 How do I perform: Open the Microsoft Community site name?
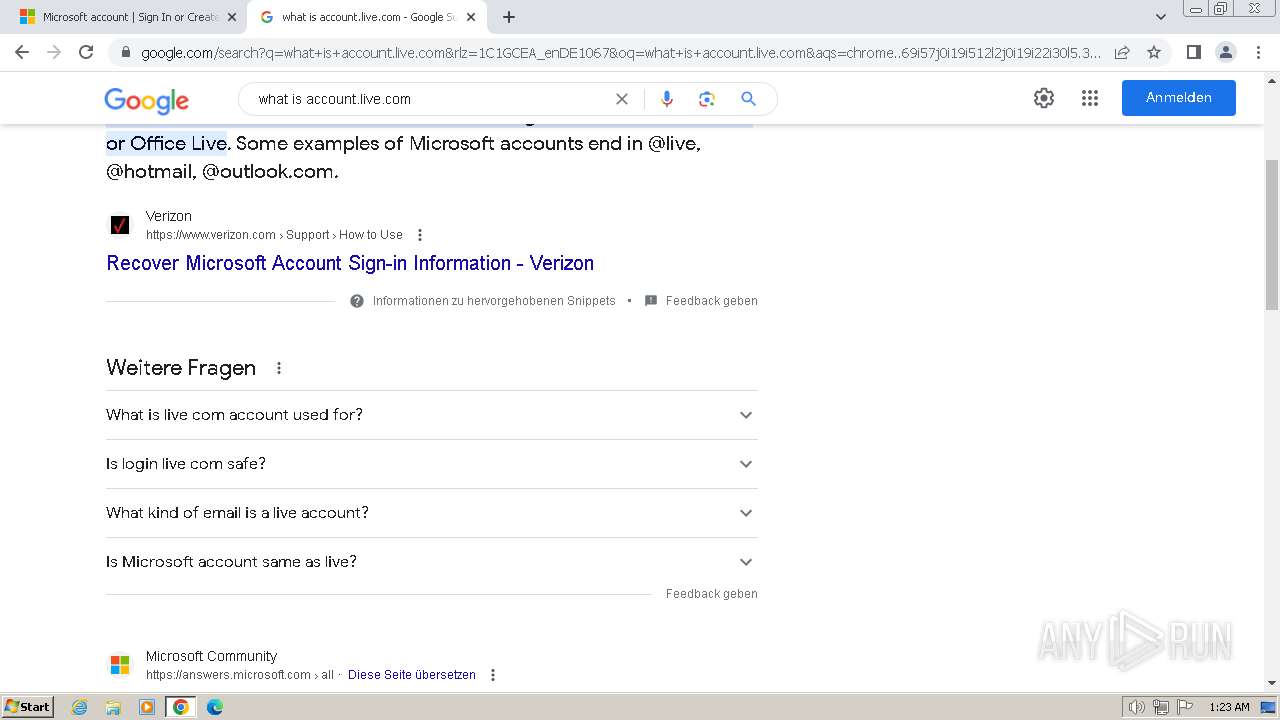211,656
